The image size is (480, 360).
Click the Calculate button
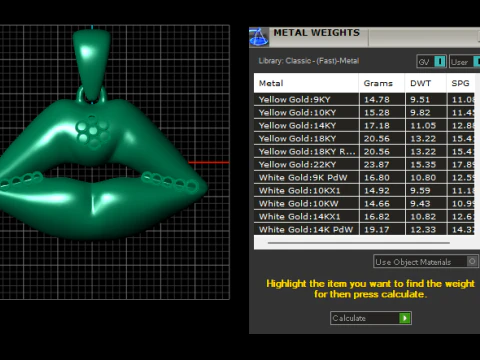[371, 318]
